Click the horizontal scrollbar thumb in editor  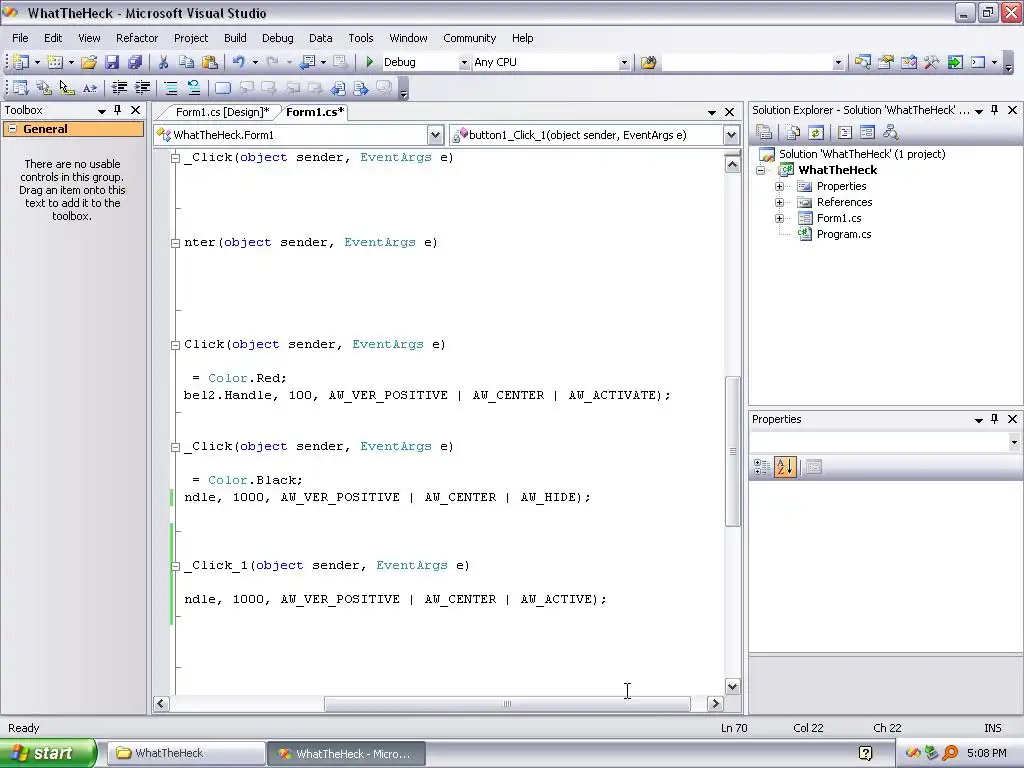[x=507, y=703]
